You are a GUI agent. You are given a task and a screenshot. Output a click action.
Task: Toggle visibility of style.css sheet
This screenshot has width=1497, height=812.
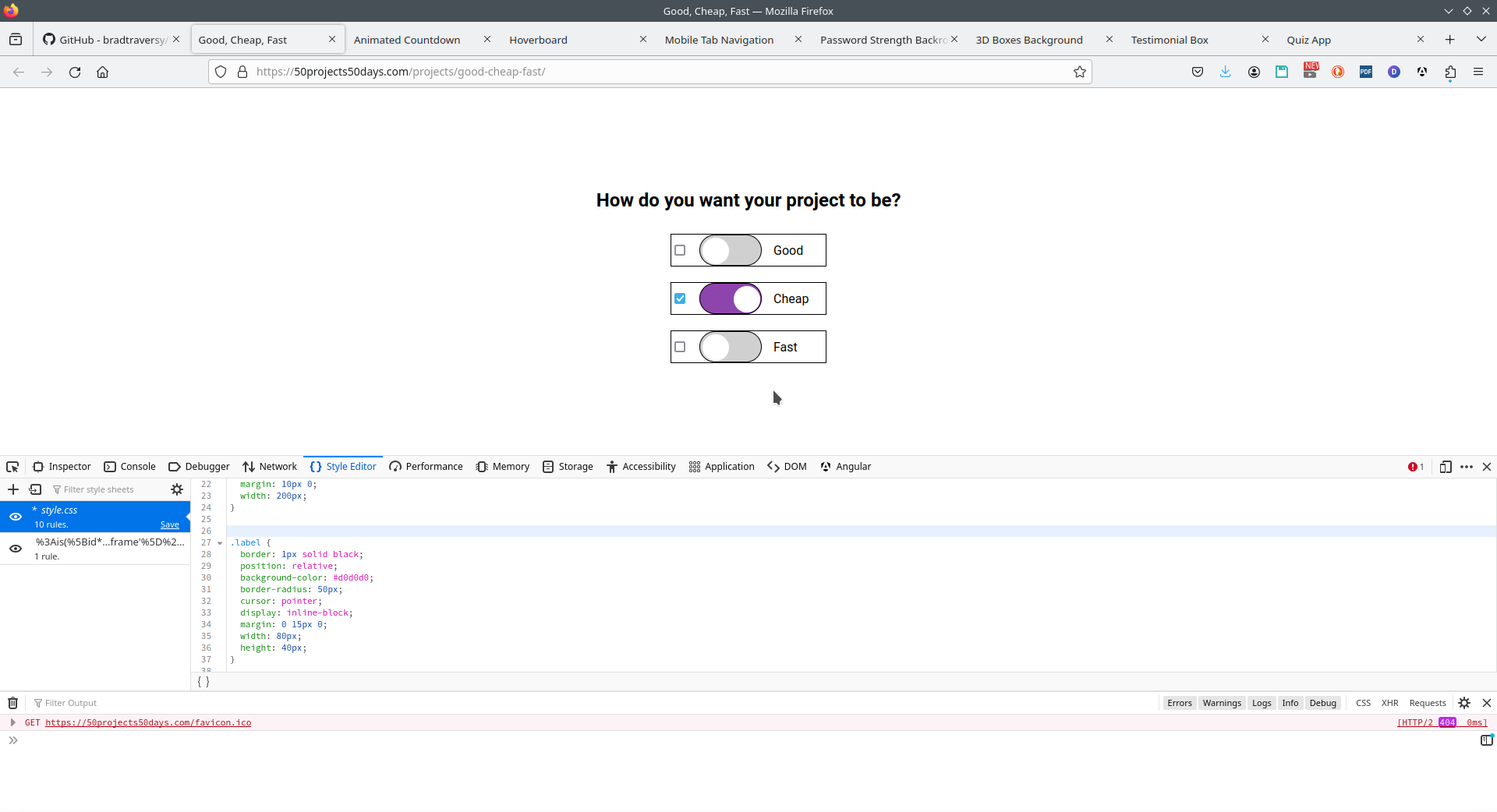16,517
